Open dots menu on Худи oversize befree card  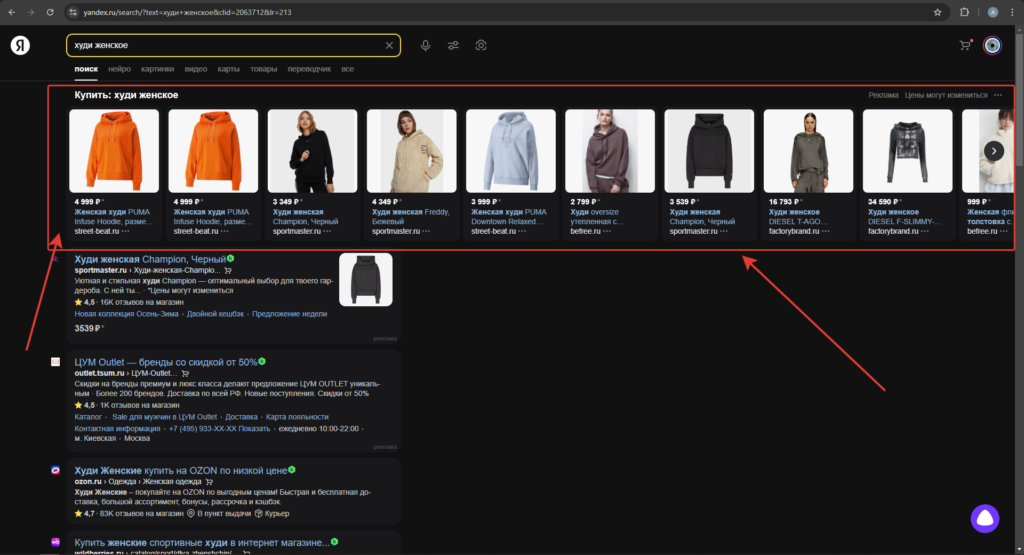607,231
